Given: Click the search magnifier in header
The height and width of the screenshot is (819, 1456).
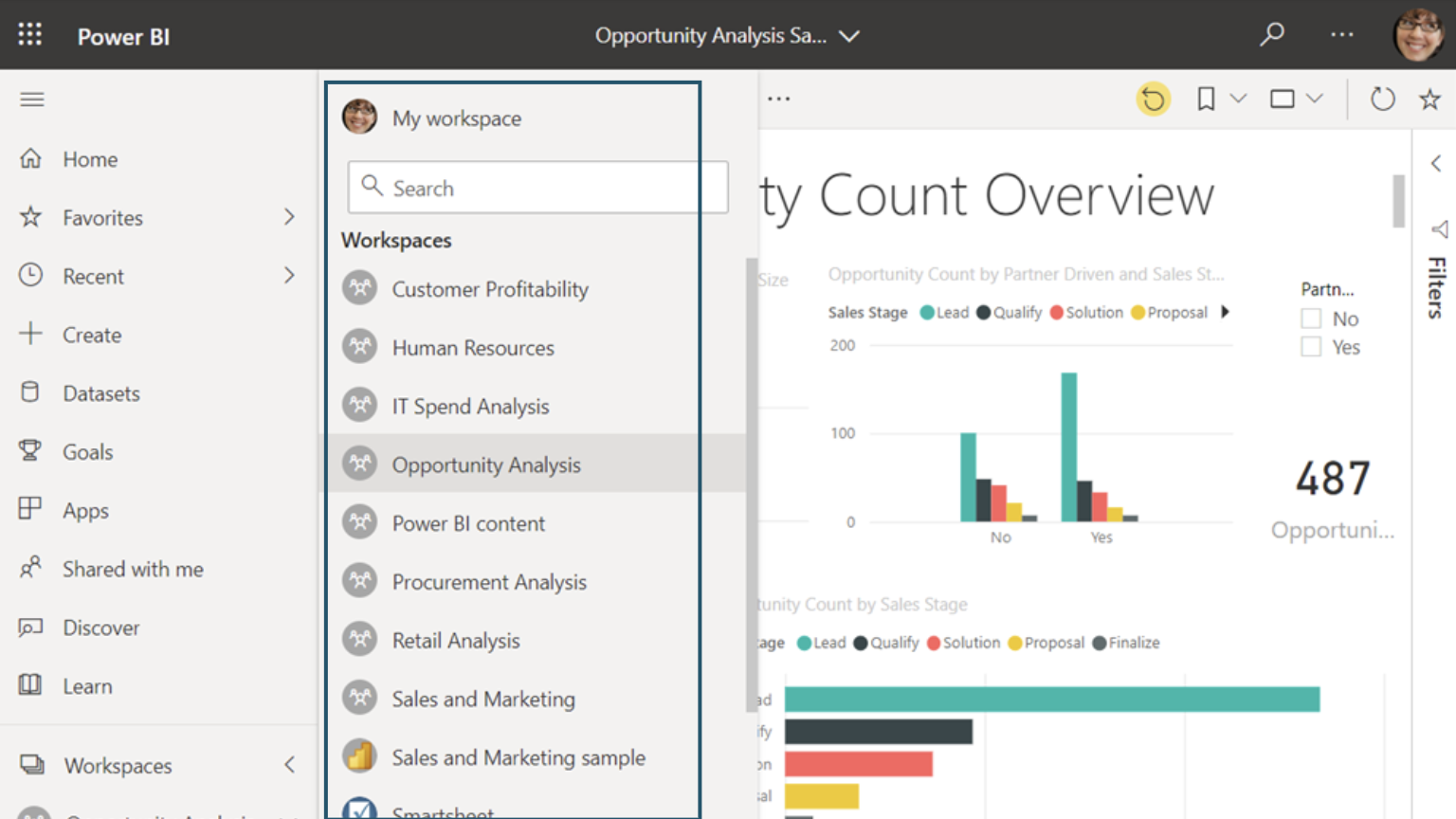Looking at the screenshot, I should (x=1272, y=35).
